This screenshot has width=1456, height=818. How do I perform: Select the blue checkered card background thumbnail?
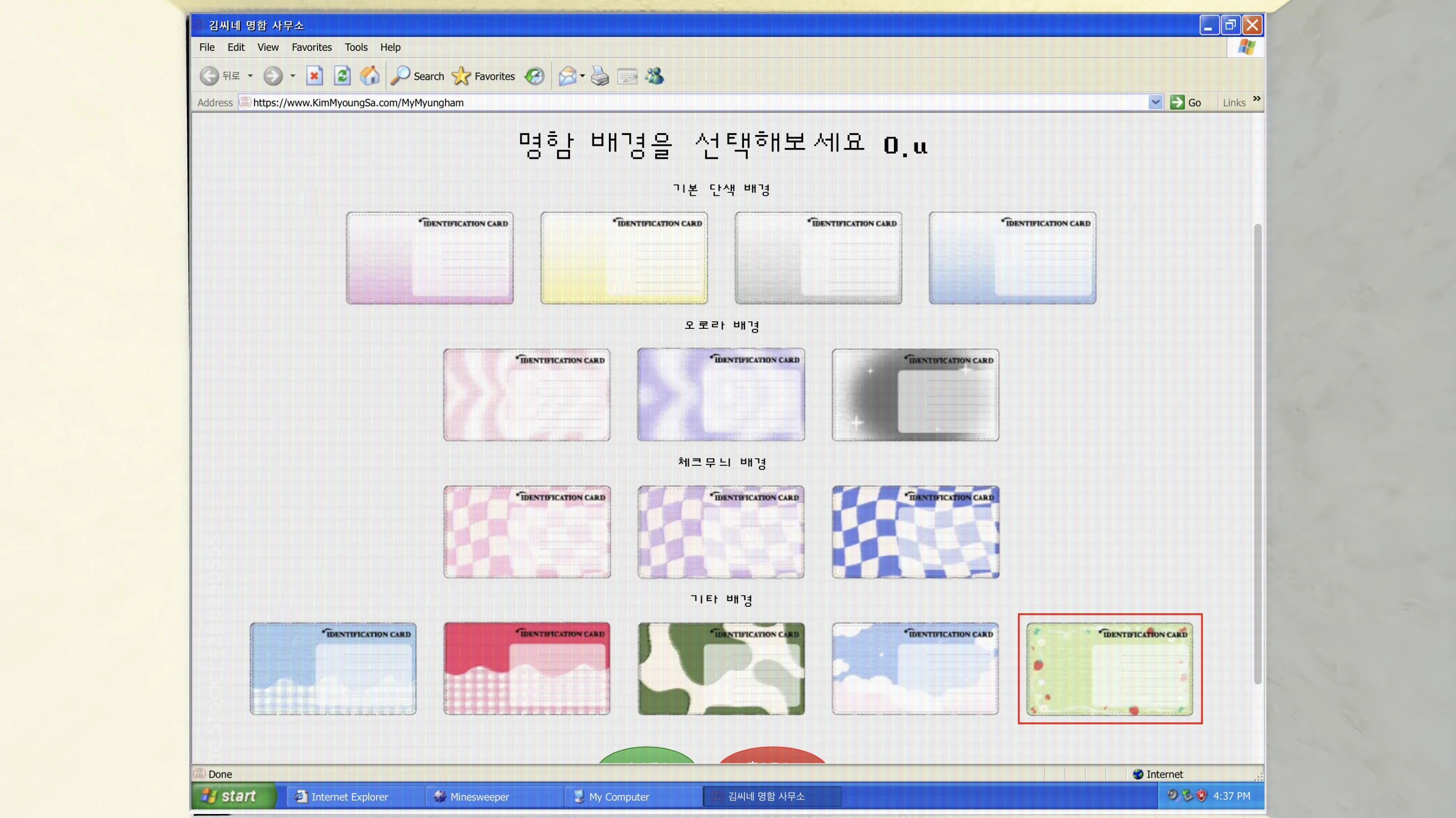point(915,532)
